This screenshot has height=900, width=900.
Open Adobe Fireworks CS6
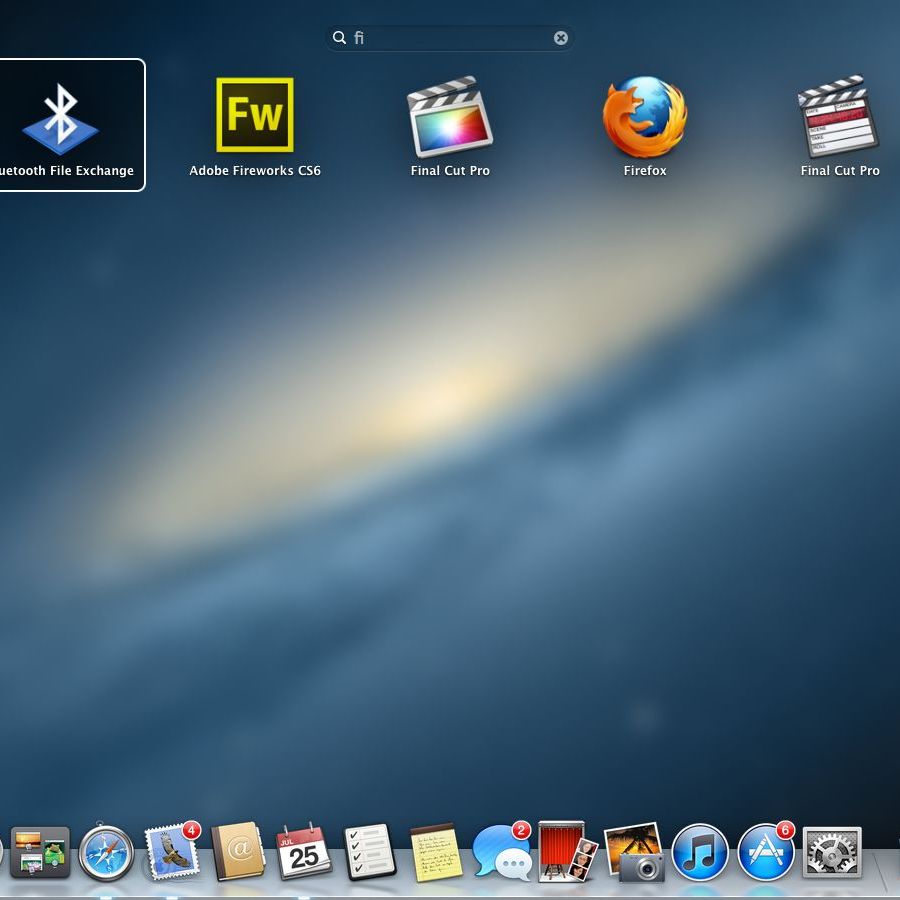pos(255,115)
